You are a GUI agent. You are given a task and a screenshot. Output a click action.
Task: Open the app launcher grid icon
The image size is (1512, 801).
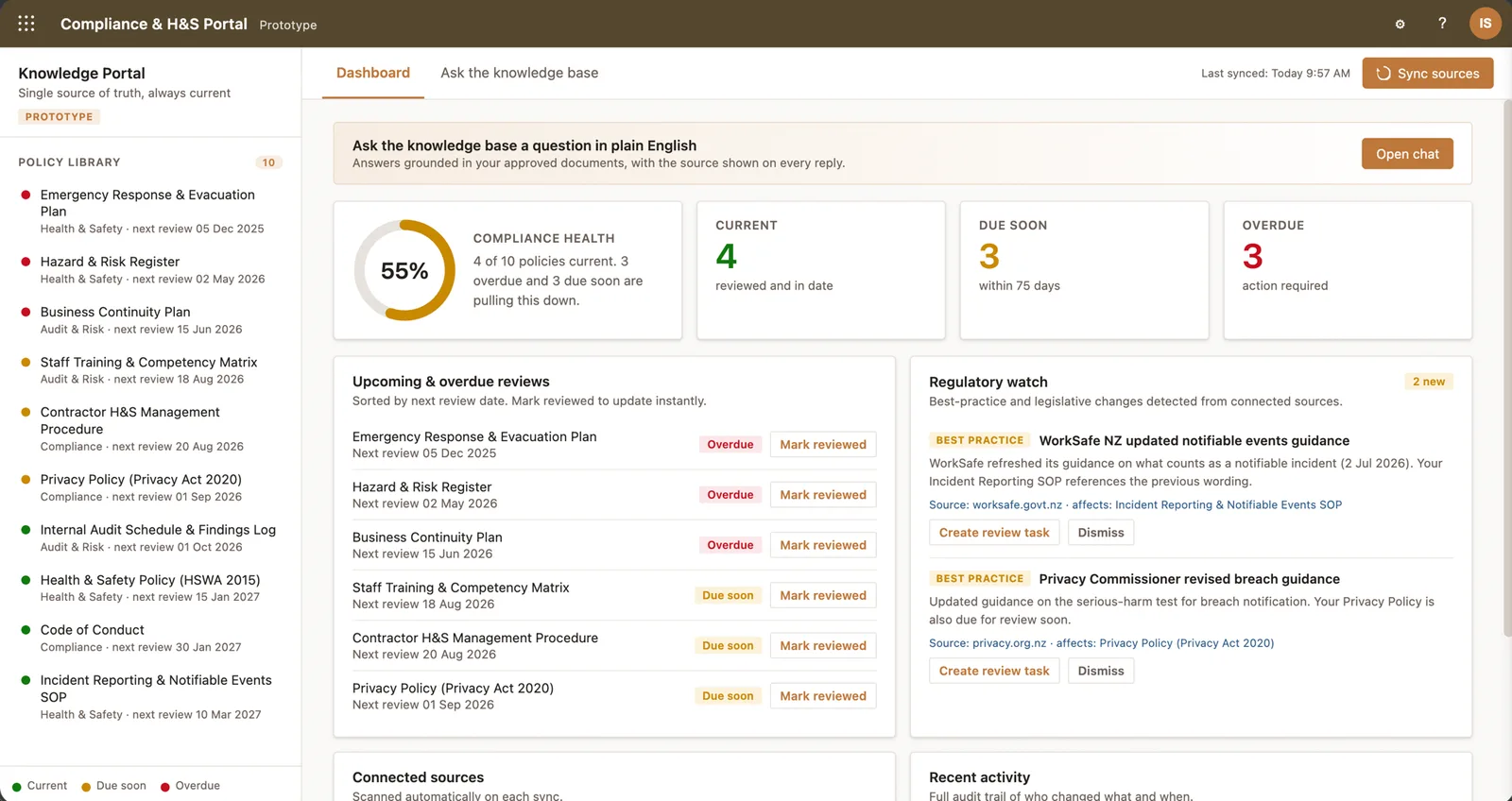[x=26, y=24]
